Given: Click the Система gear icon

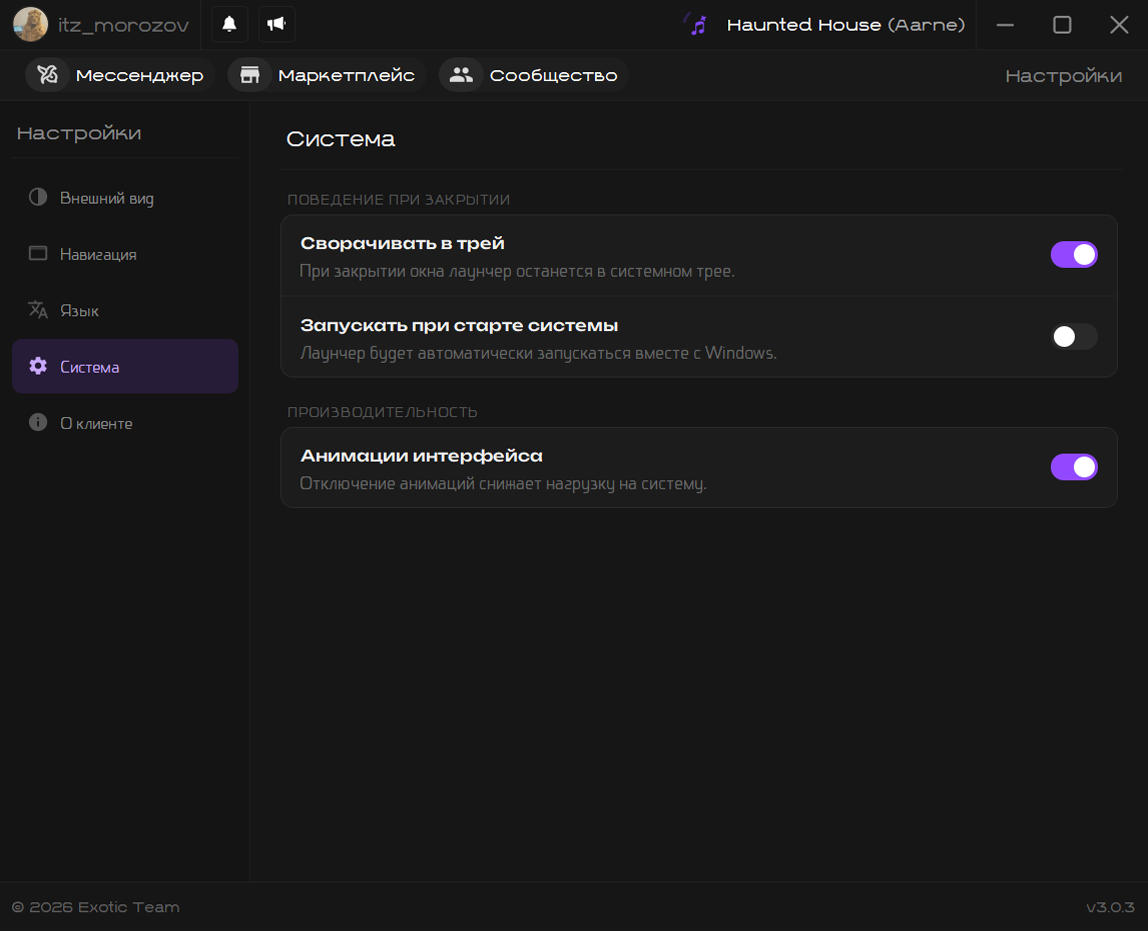Looking at the screenshot, I should tap(38, 366).
